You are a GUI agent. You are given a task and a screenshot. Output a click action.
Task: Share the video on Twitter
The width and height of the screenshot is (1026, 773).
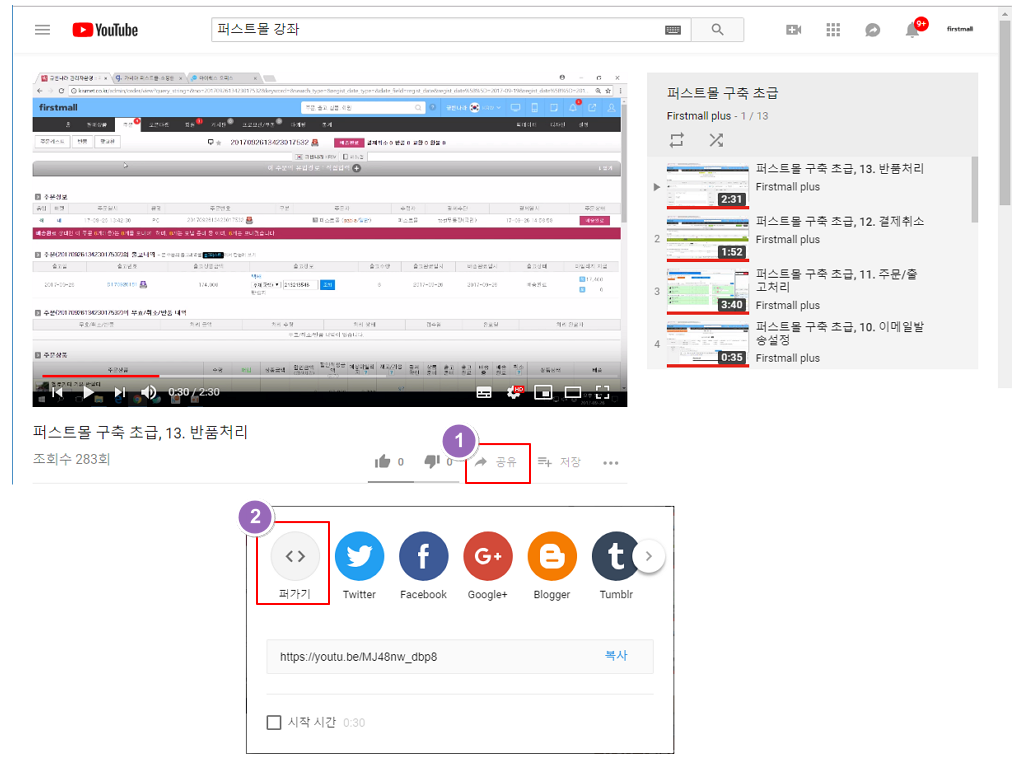point(359,556)
